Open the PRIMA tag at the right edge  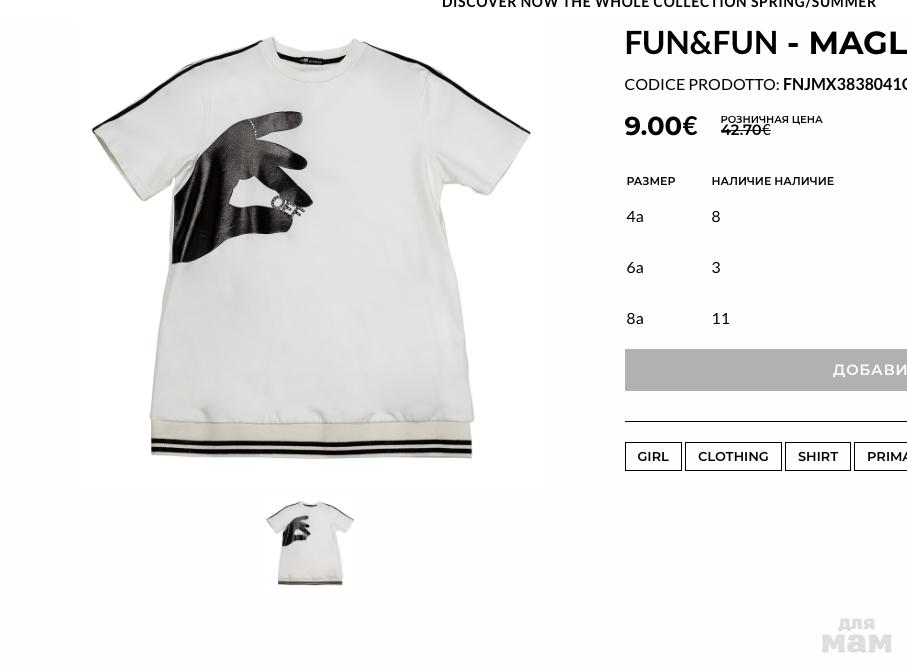(x=880, y=456)
